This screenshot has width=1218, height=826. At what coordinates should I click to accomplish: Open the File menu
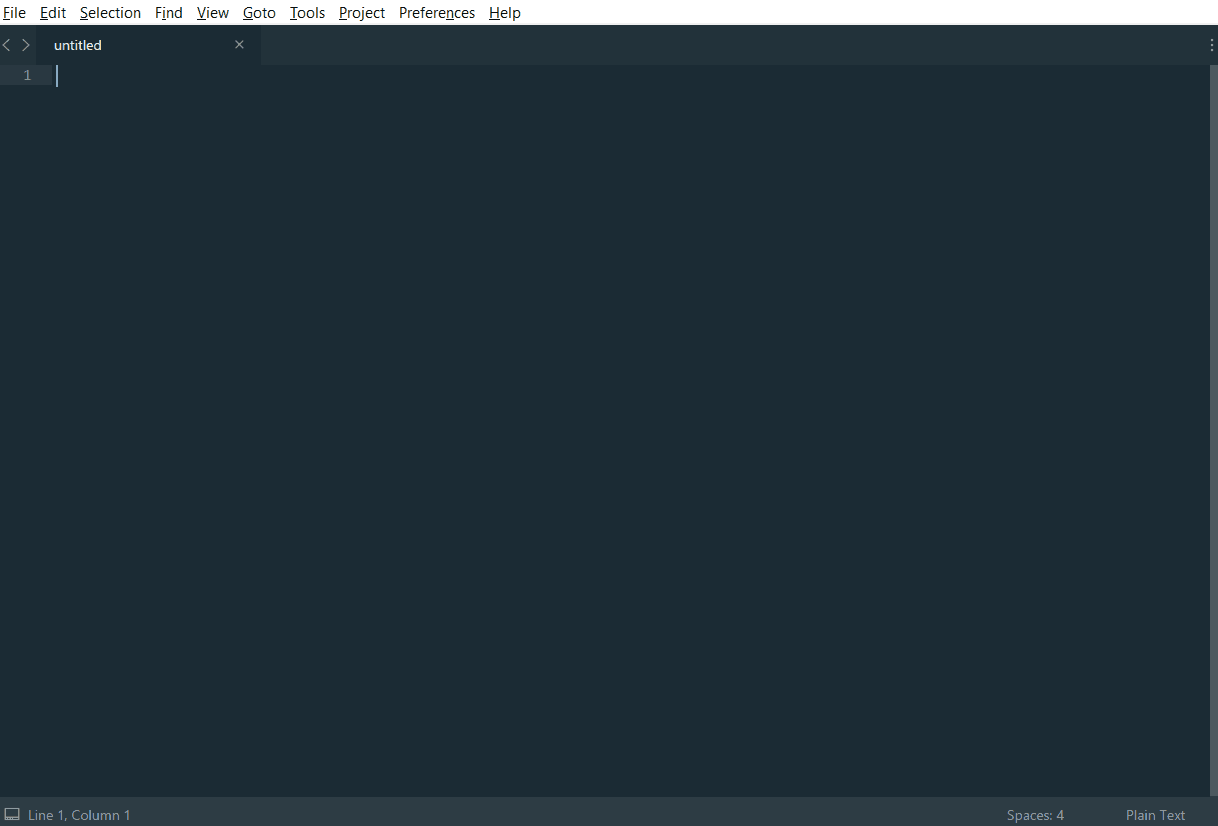pos(14,13)
